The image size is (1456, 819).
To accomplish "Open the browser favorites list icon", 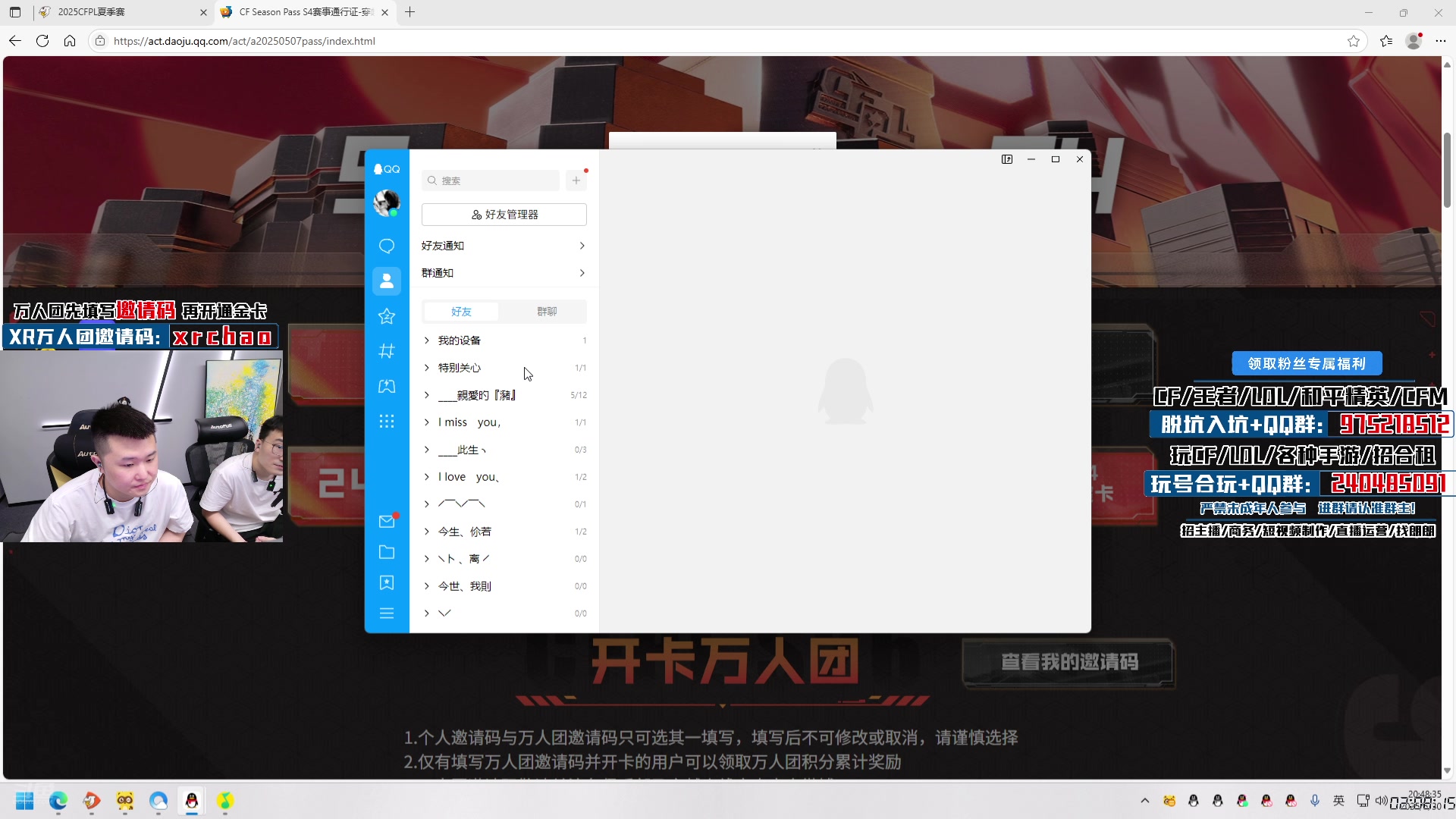I will pos(1386,41).
